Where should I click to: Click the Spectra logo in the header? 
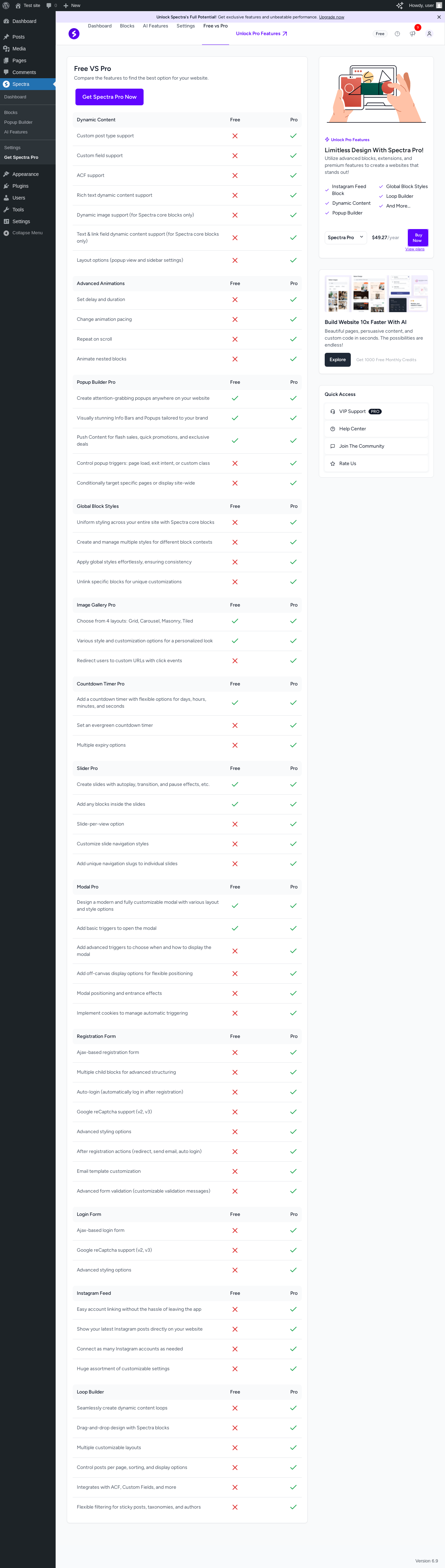coord(74,33)
